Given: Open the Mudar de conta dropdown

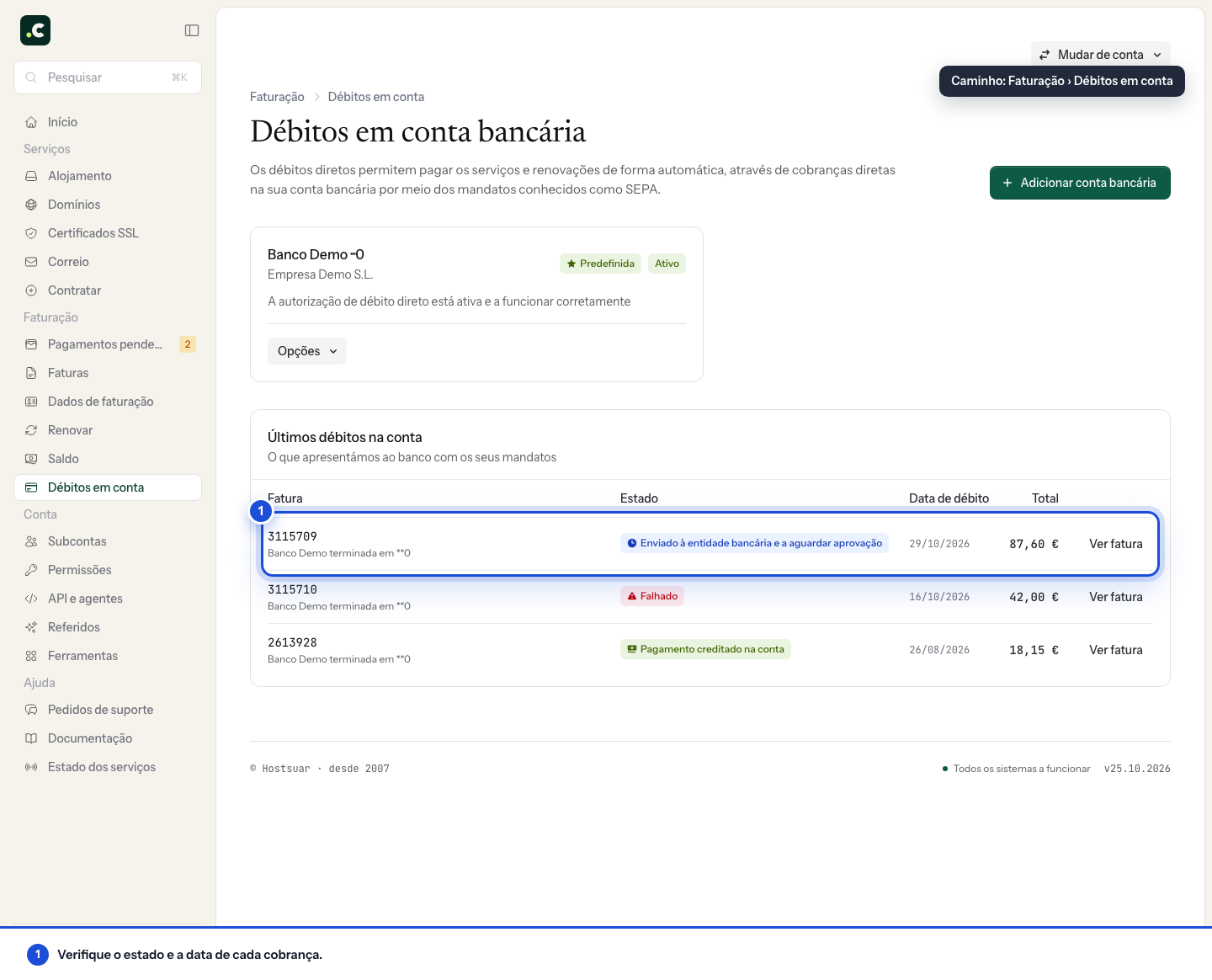Looking at the screenshot, I should (1100, 55).
